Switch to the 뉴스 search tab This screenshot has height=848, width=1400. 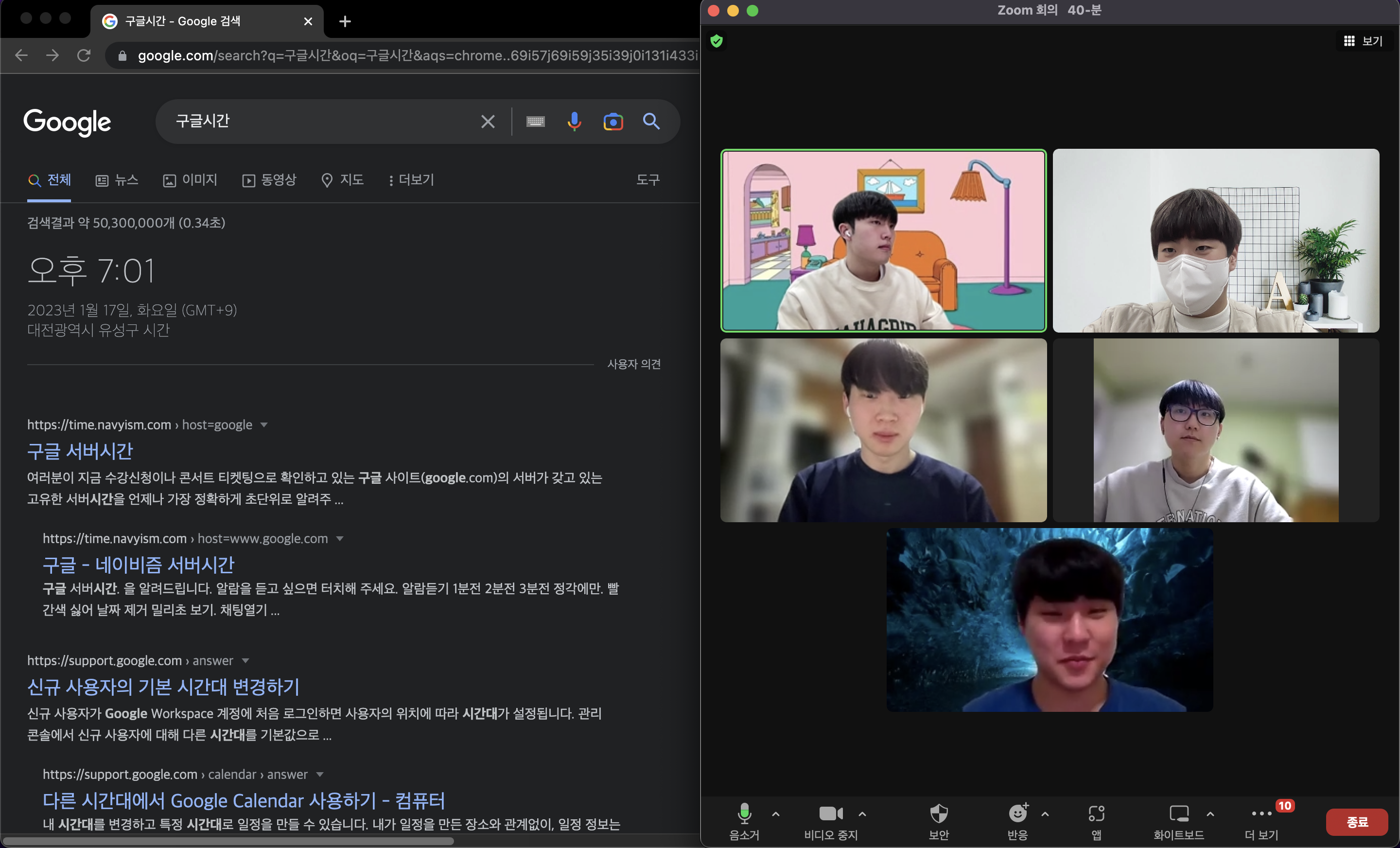pos(117,180)
